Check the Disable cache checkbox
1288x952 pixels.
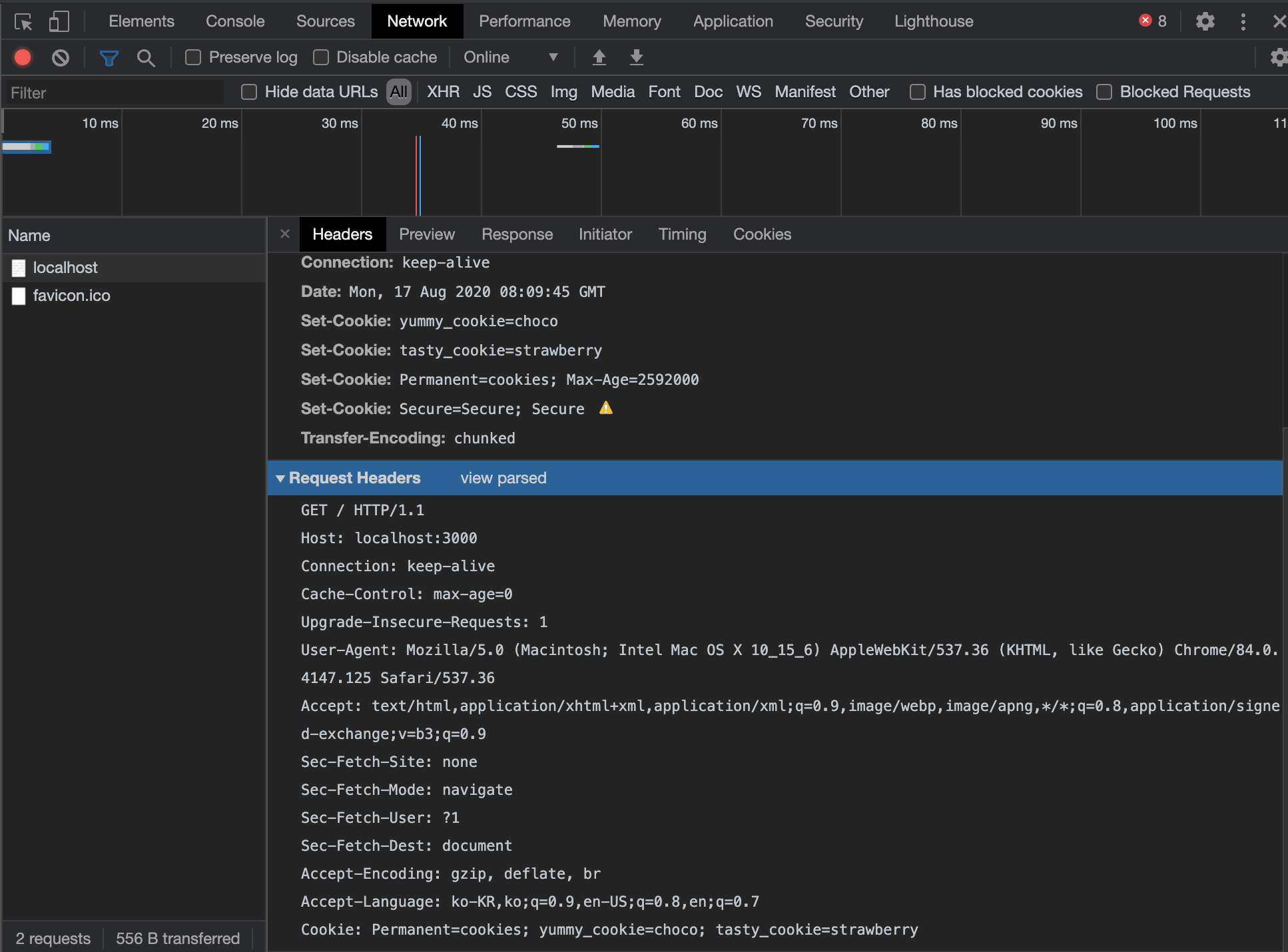[x=321, y=58]
